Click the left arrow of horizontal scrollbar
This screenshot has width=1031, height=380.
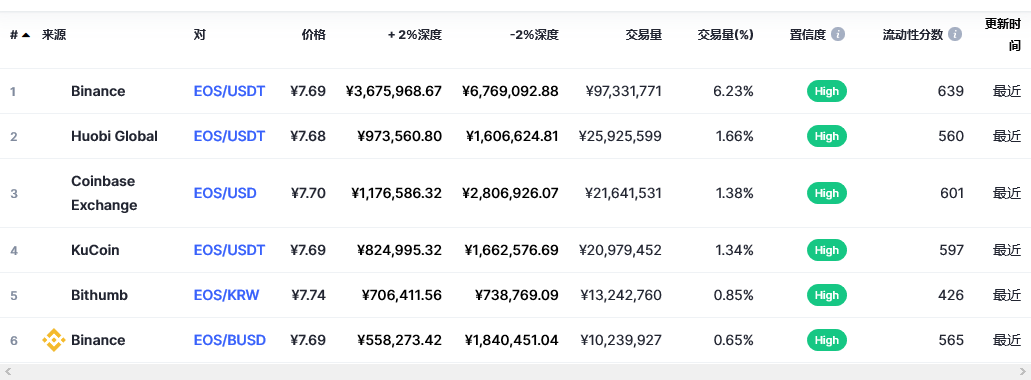pos(8,371)
